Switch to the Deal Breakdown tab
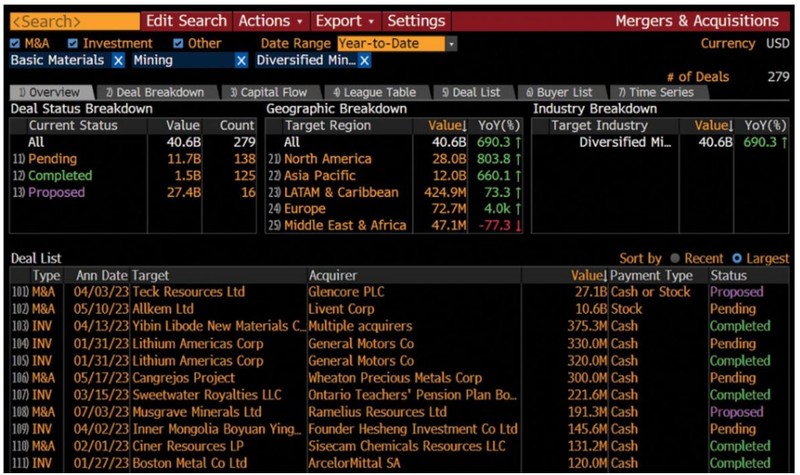 pyautogui.click(x=157, y=92)
